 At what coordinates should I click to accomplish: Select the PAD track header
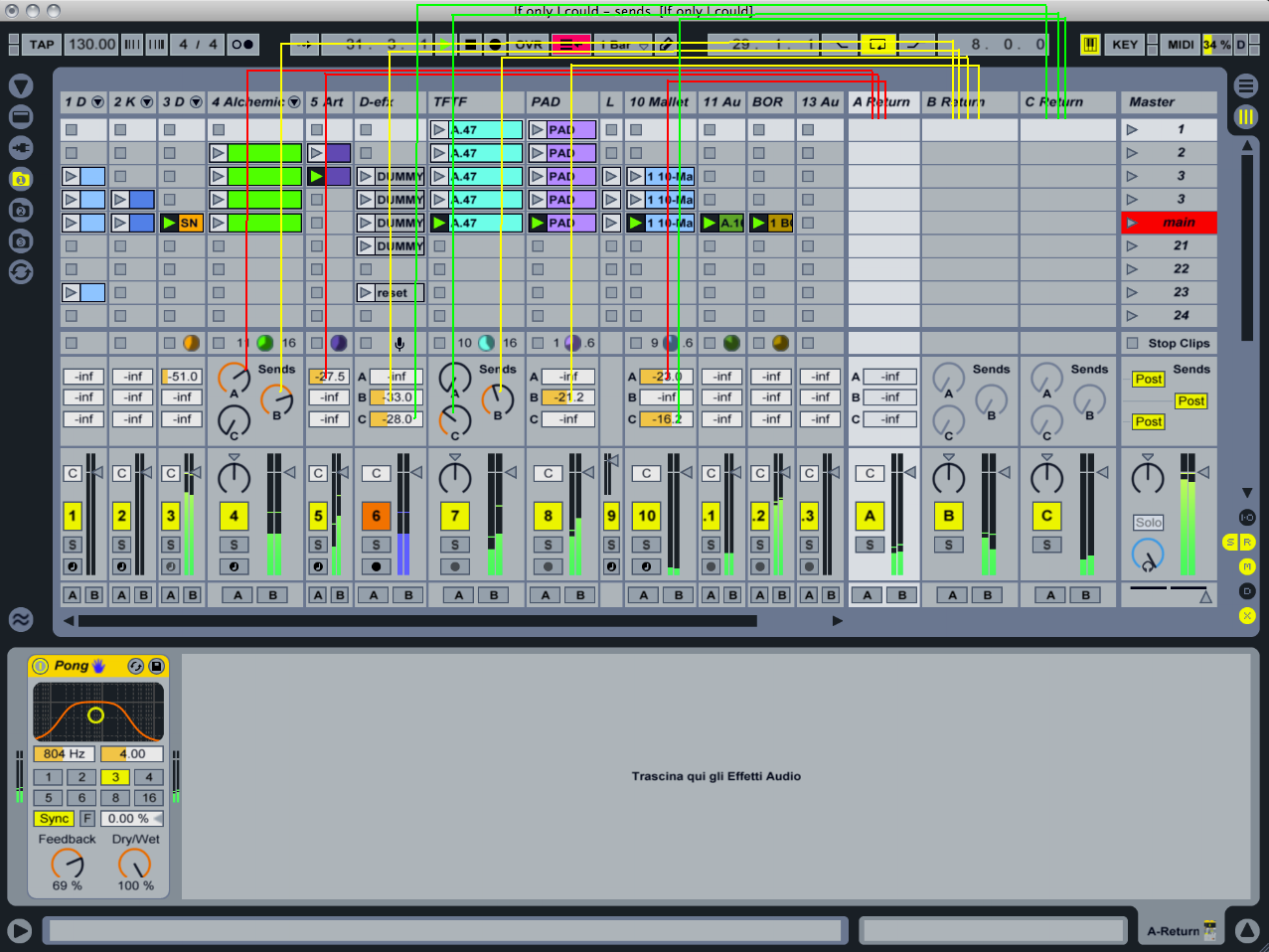point(562,102)
